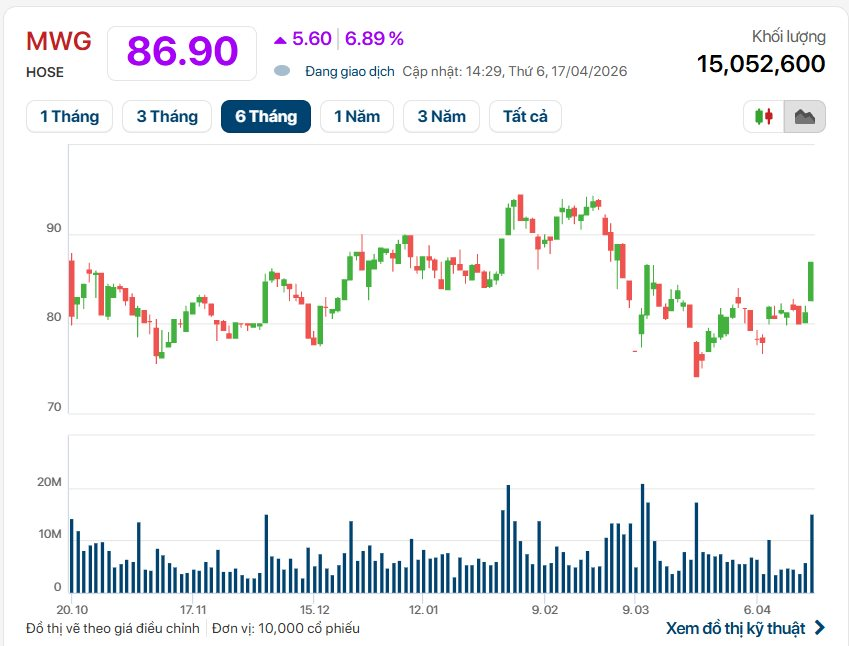Switch chart to 1 Năm range
The image size is (849, 646).
(357, 117)
